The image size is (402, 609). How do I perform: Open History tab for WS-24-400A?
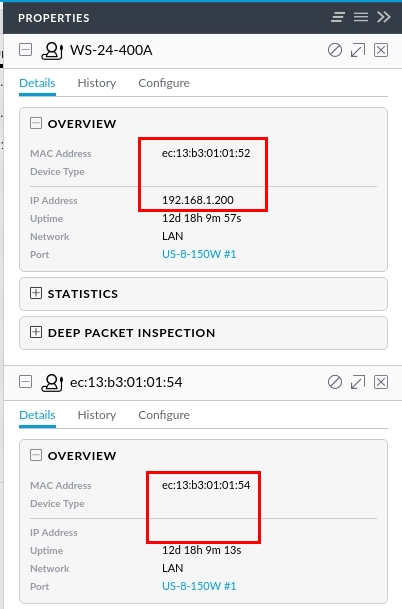pos(97,83)
